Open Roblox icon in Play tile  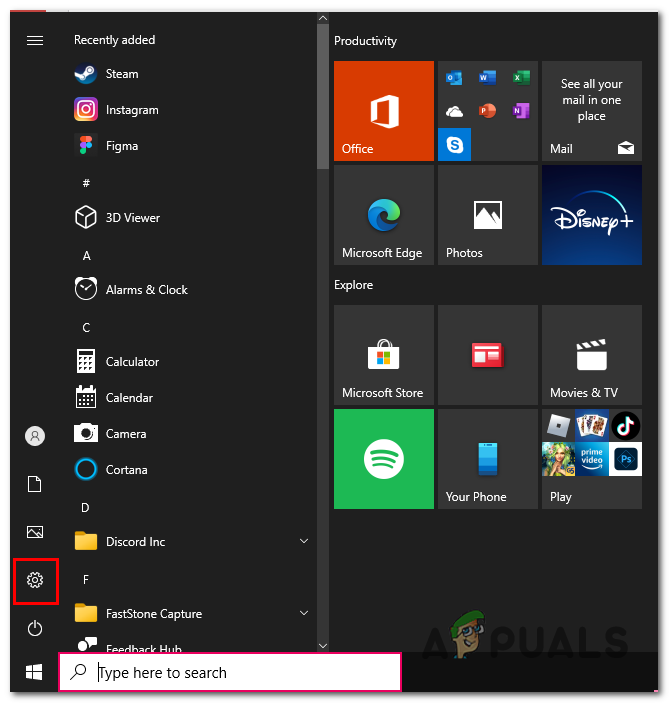tap(558, 425)
